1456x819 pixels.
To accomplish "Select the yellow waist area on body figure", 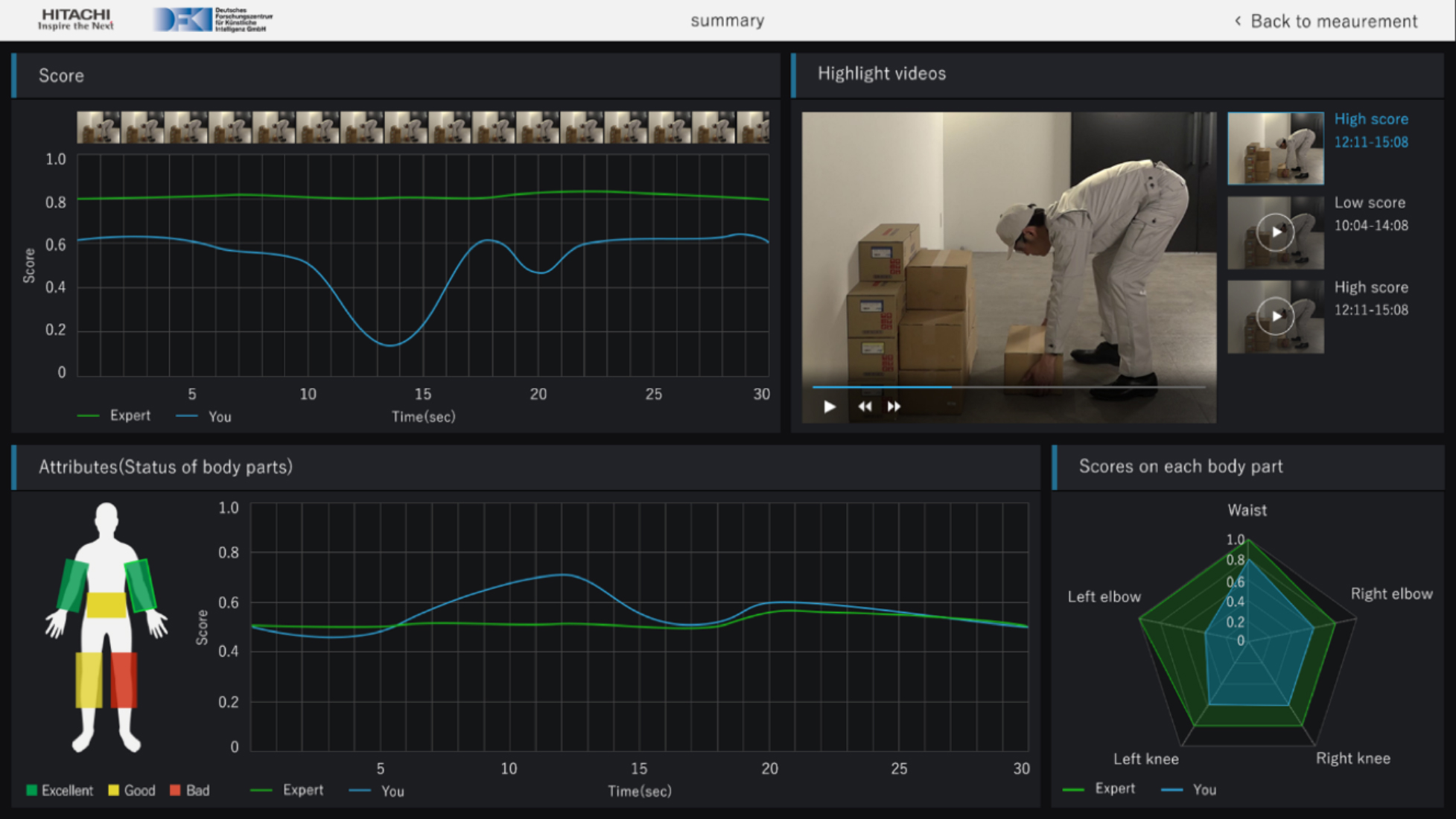I will pos(106,605).
